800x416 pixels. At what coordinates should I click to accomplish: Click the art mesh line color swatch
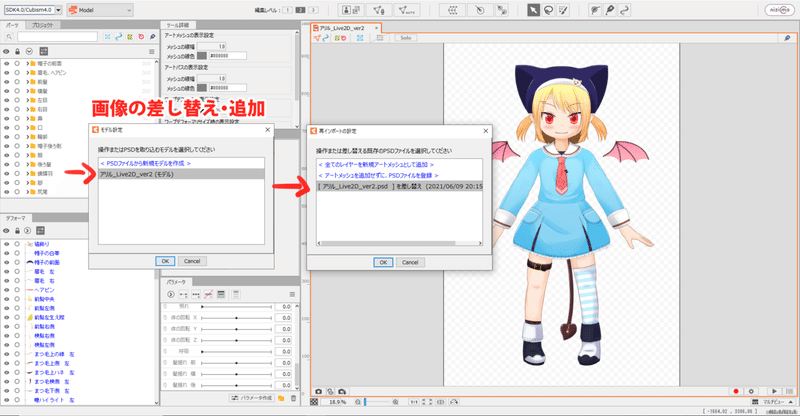(202, 56)
